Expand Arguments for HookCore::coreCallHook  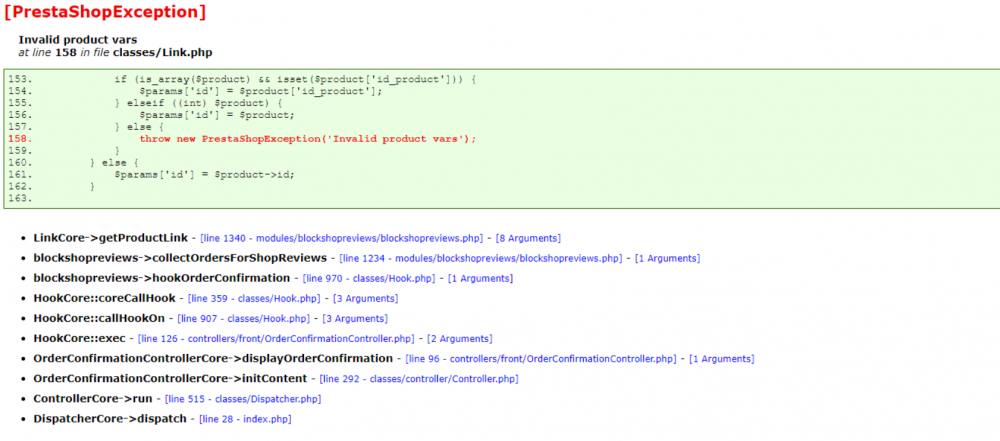click(x=365, y=299)
